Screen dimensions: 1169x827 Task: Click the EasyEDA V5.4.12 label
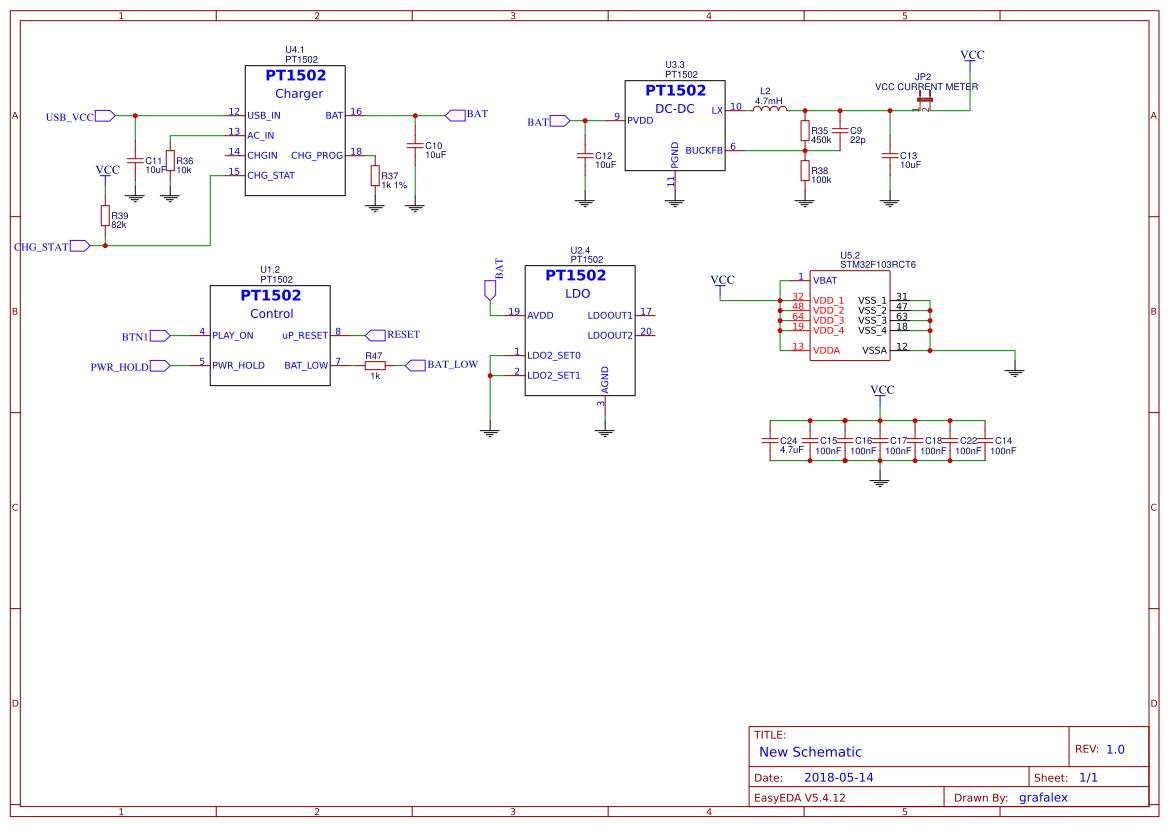coord(800,797)
